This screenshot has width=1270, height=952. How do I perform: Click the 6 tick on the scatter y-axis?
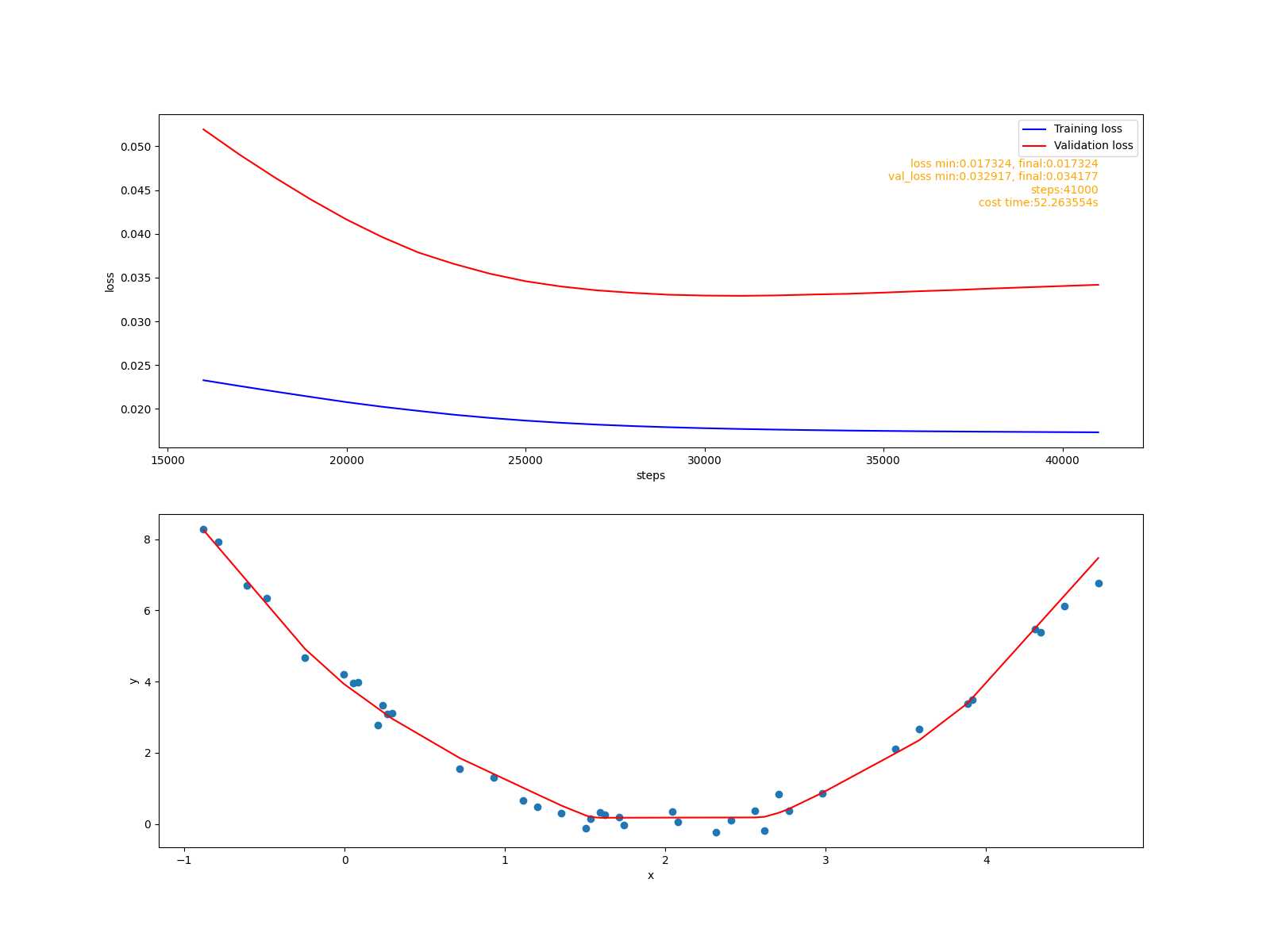click(x=148, y=611)
